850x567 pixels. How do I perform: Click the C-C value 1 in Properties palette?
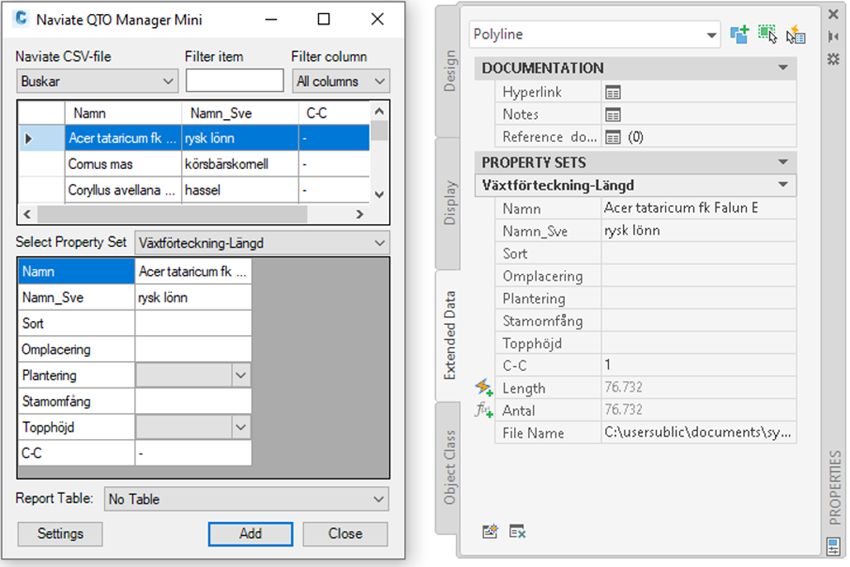(698, 365)
